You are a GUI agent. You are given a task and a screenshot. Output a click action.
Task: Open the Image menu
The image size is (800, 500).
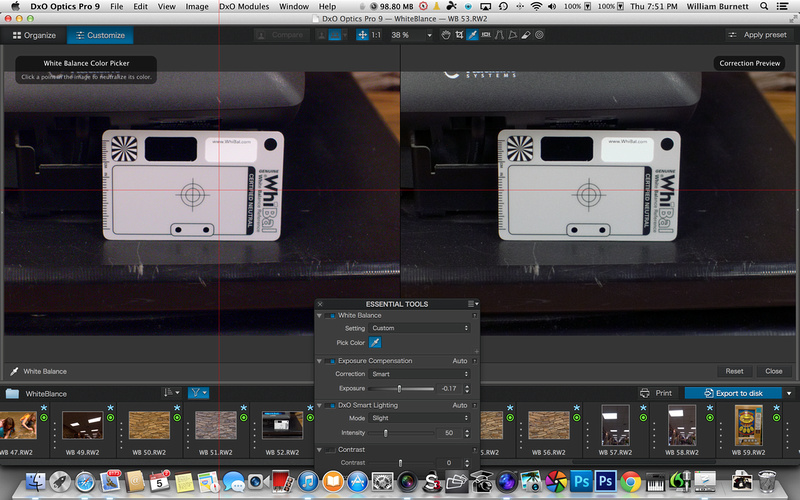[x=197, y=6]
